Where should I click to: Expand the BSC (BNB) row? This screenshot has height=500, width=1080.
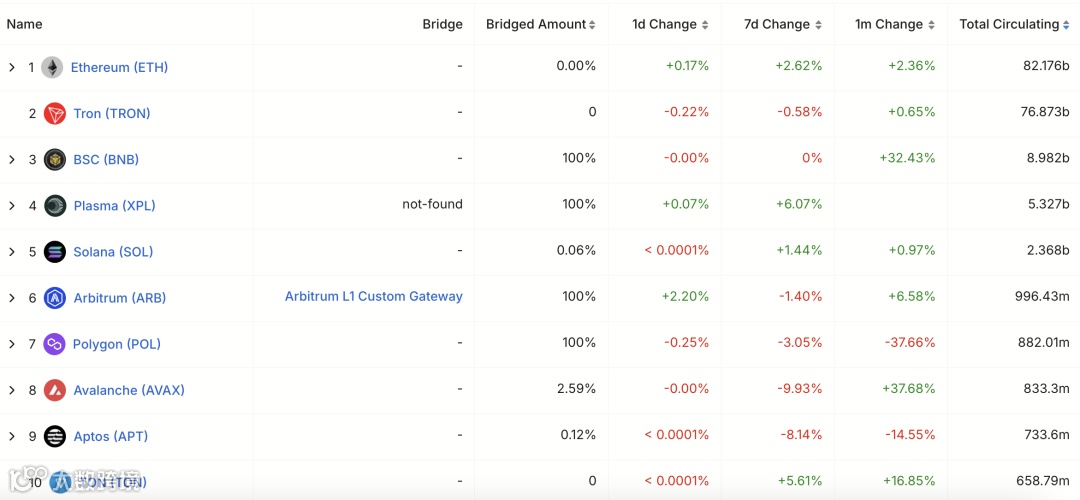[12, 160]
